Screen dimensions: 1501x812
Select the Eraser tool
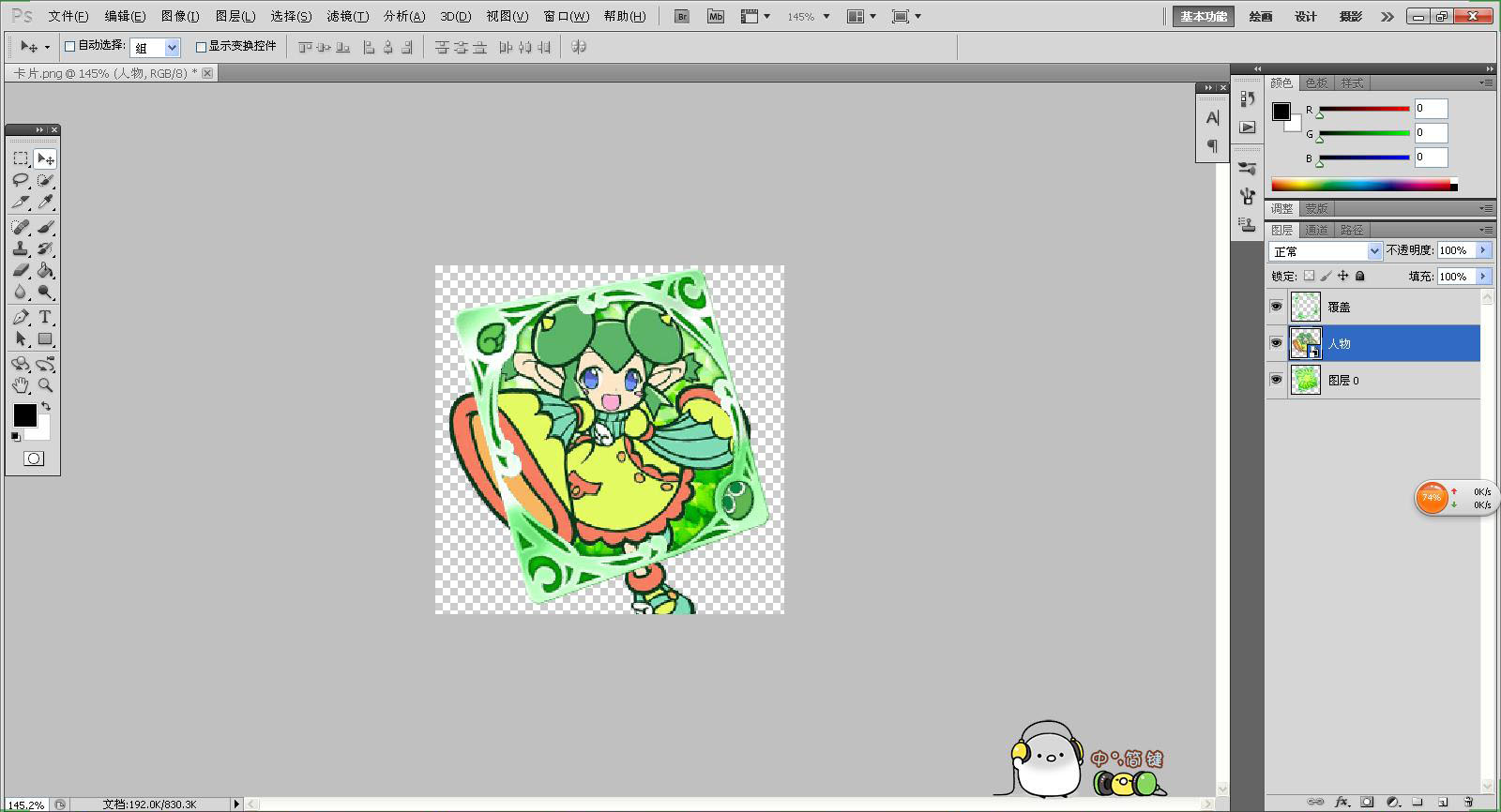(21, 270)
